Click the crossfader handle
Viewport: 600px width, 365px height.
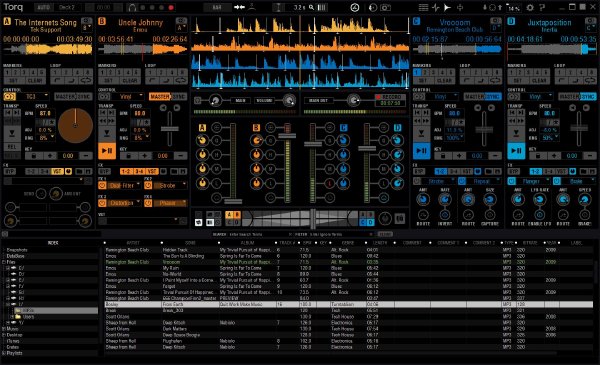click(x=313, y=218)
